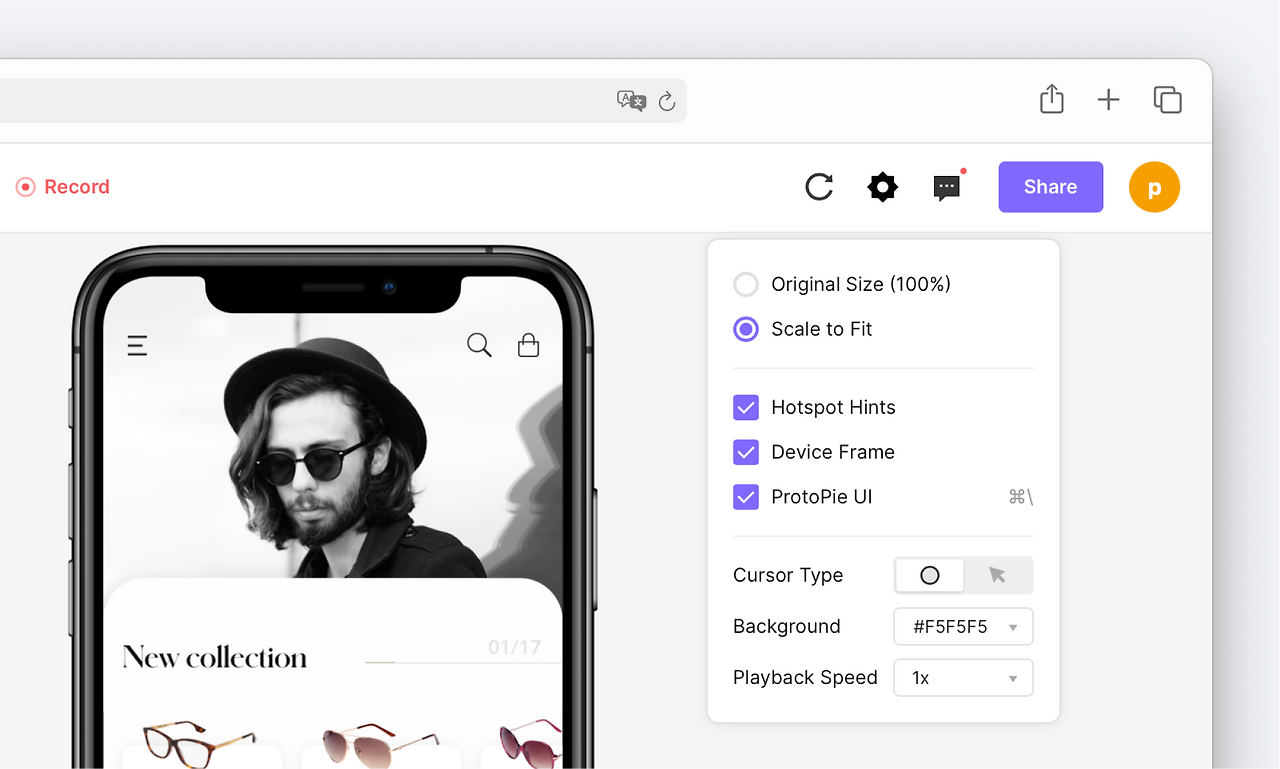Image resolution: width=1280 pixels, height=769 pixels.
Task: Select the Scale to Fit option
Action: pyautogui.click(x=746, y=329)
